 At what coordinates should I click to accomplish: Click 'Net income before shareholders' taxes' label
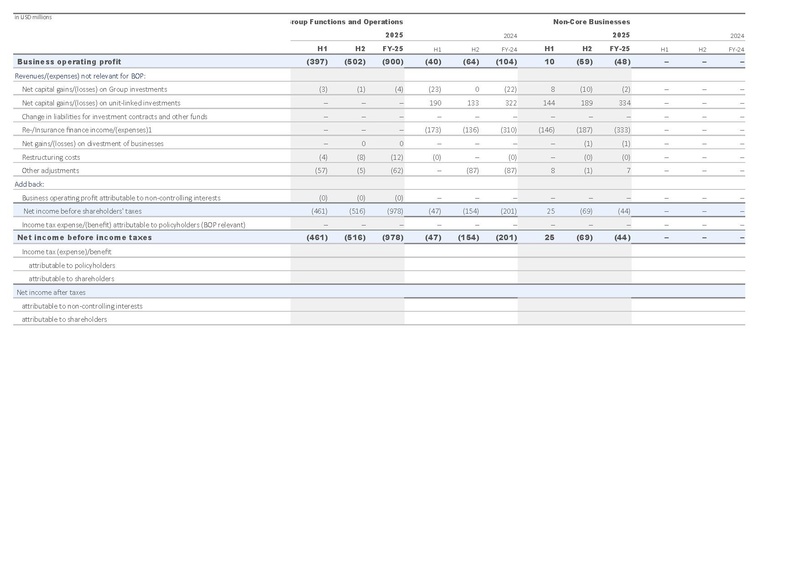(x=83, y=211)
